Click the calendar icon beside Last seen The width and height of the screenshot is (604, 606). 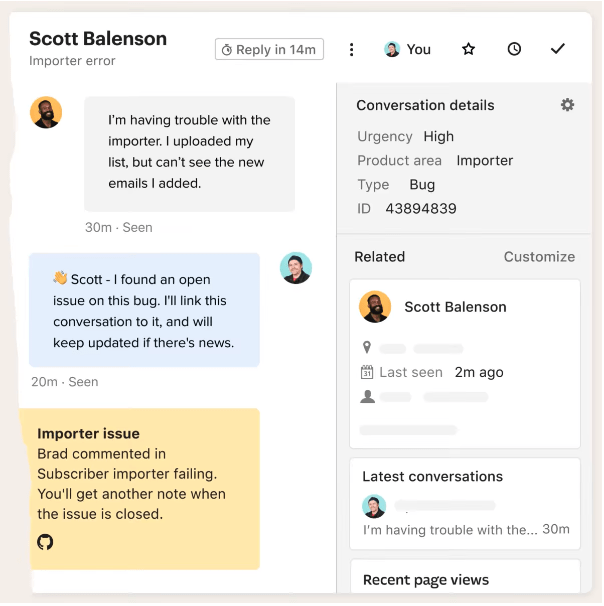click(367, 372)
